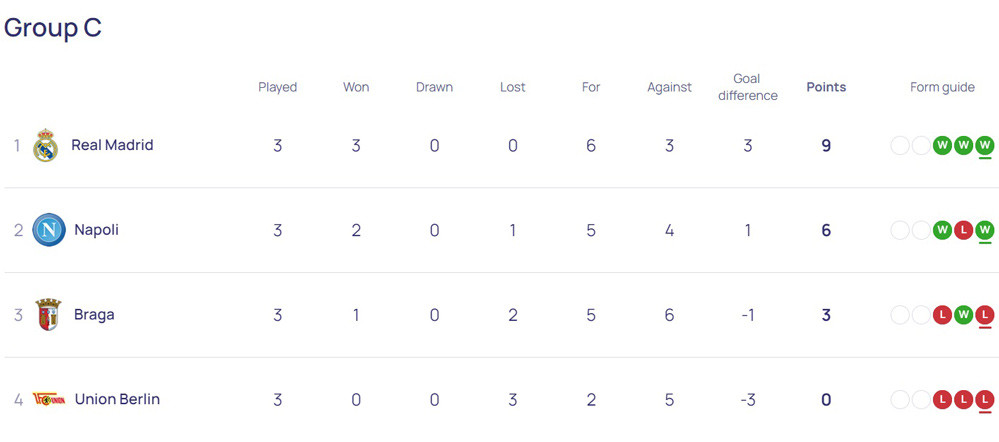Open the Union Berlin team link
Screen dimensions: 999x442
tap(117, 400)
